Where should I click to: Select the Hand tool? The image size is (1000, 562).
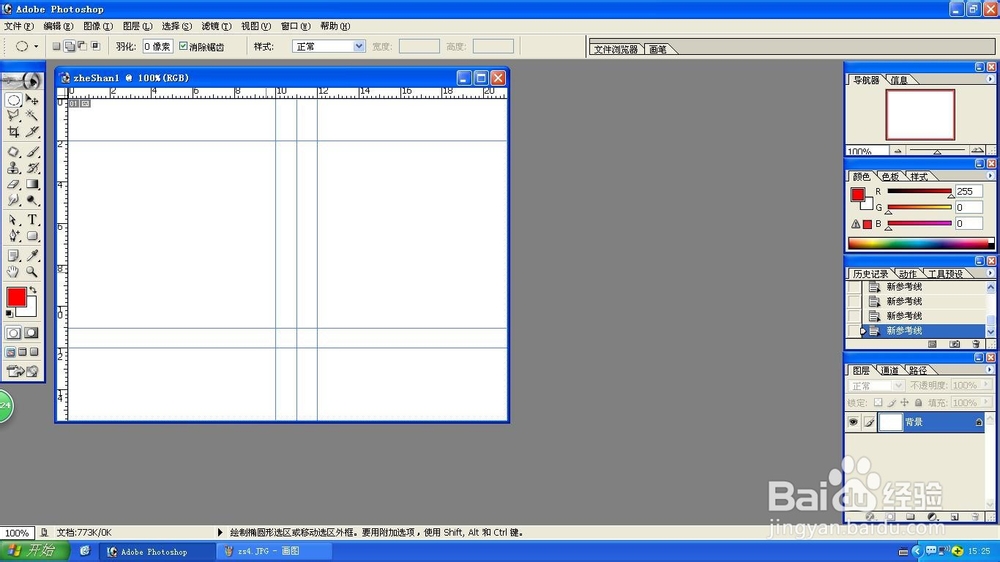[x=13, y=272]
